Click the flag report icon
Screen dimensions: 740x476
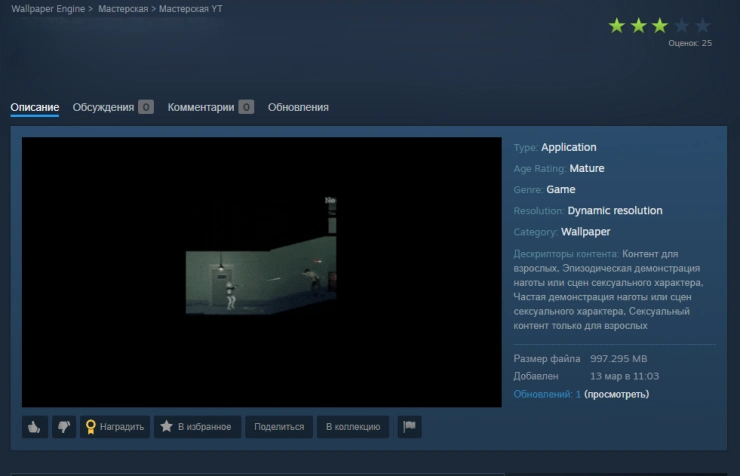[409, 426]
